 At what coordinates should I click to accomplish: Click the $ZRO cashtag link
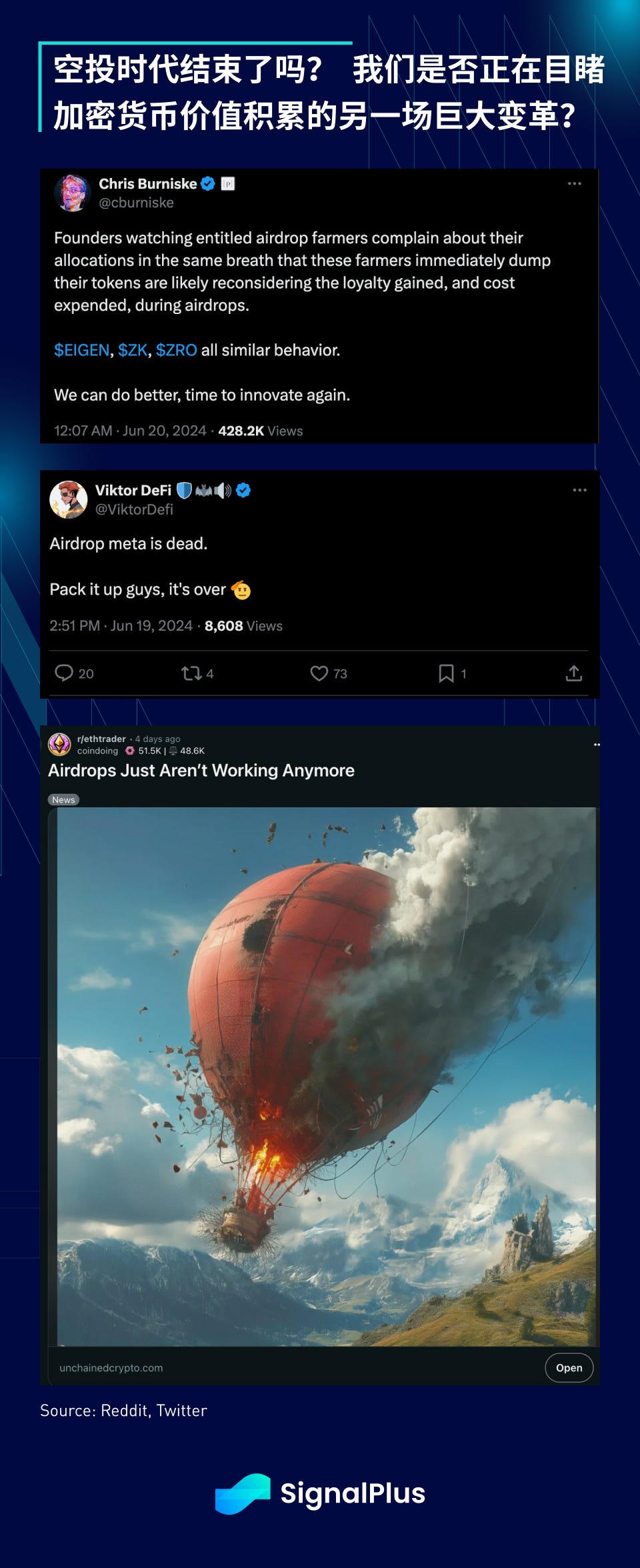click(x=176, y=350)
